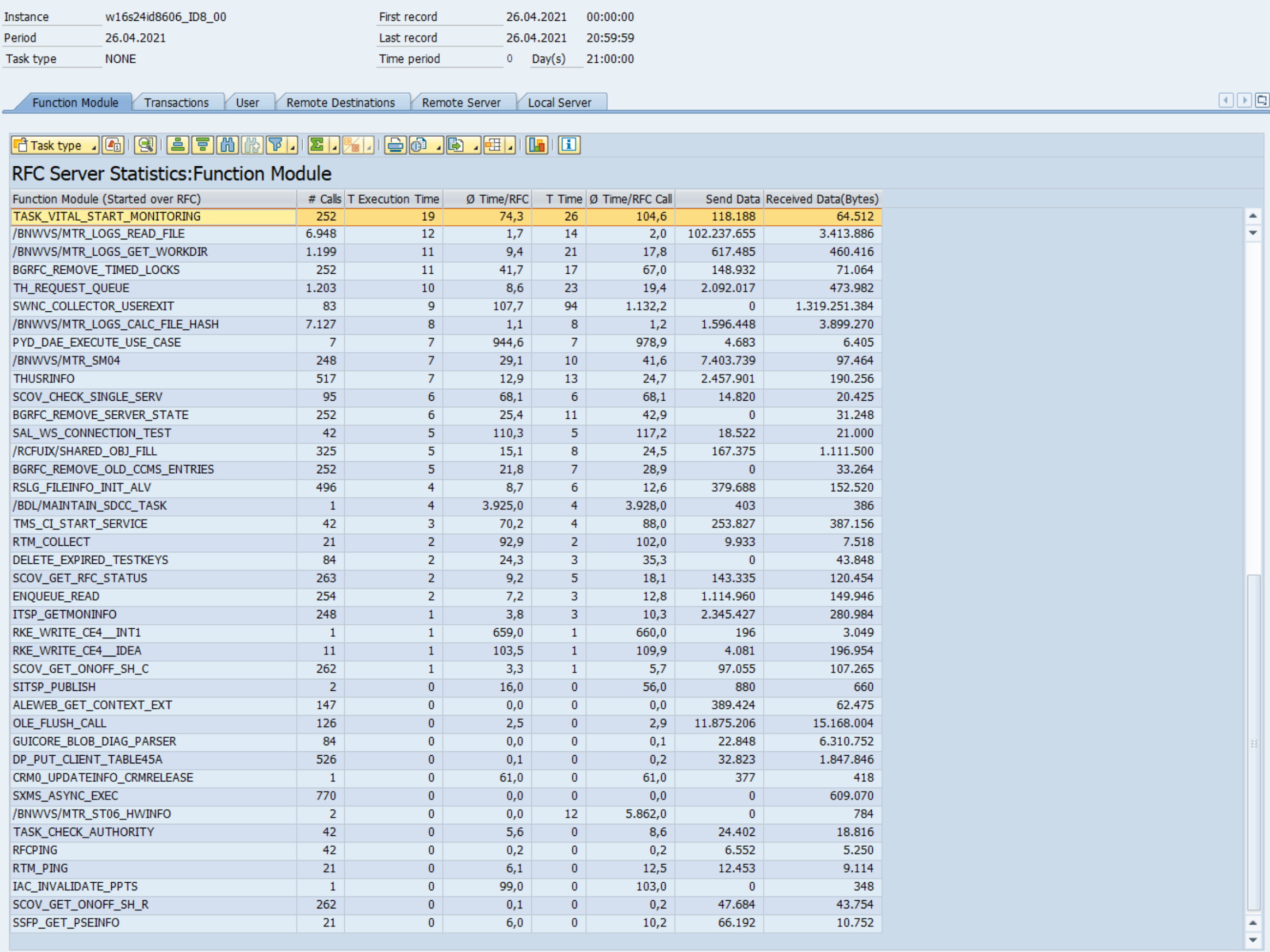This screenshot has width=1270, height=952.
Task: Click the blue Information icon
Action: 569,145
